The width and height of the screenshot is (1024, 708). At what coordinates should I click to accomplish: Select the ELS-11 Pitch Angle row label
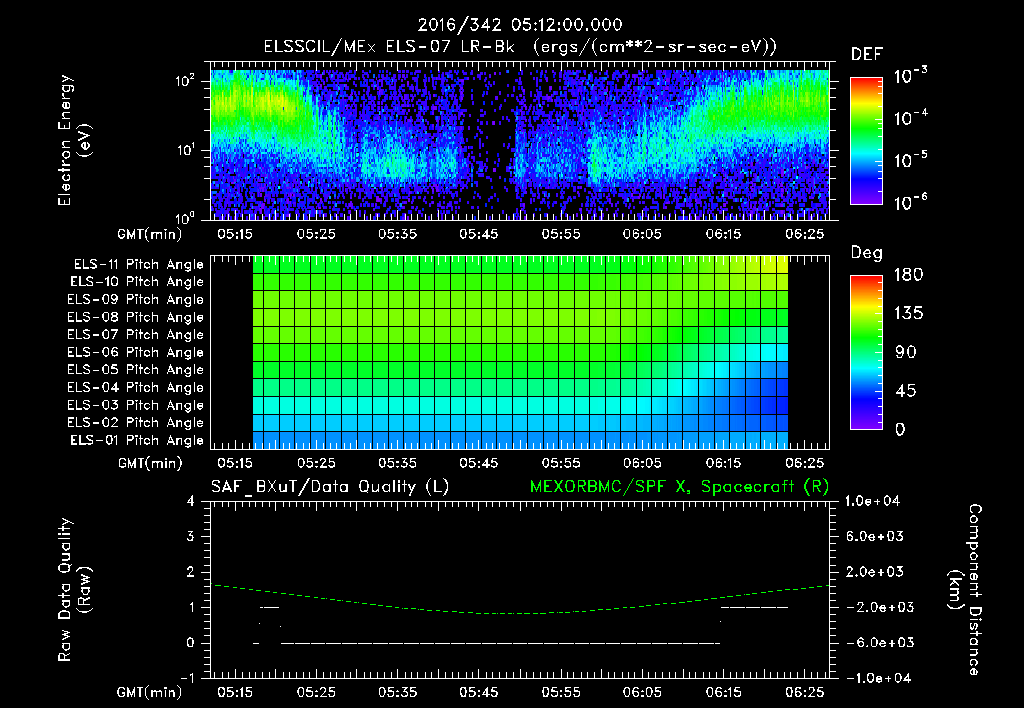[x=138, y=265]
